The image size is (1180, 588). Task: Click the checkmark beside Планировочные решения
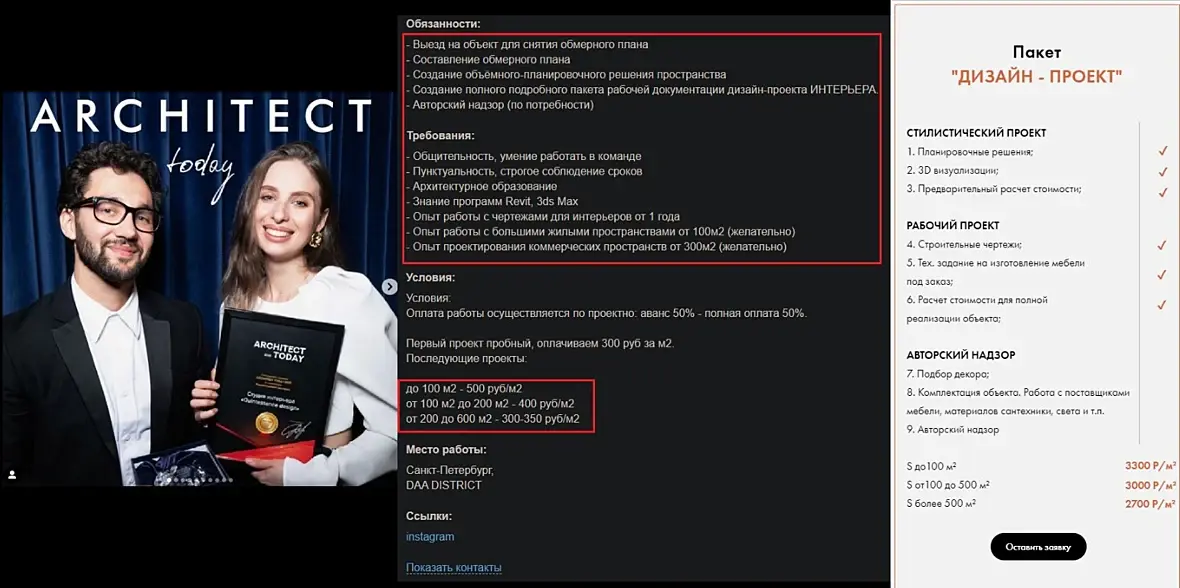(x=1163, y=152)
